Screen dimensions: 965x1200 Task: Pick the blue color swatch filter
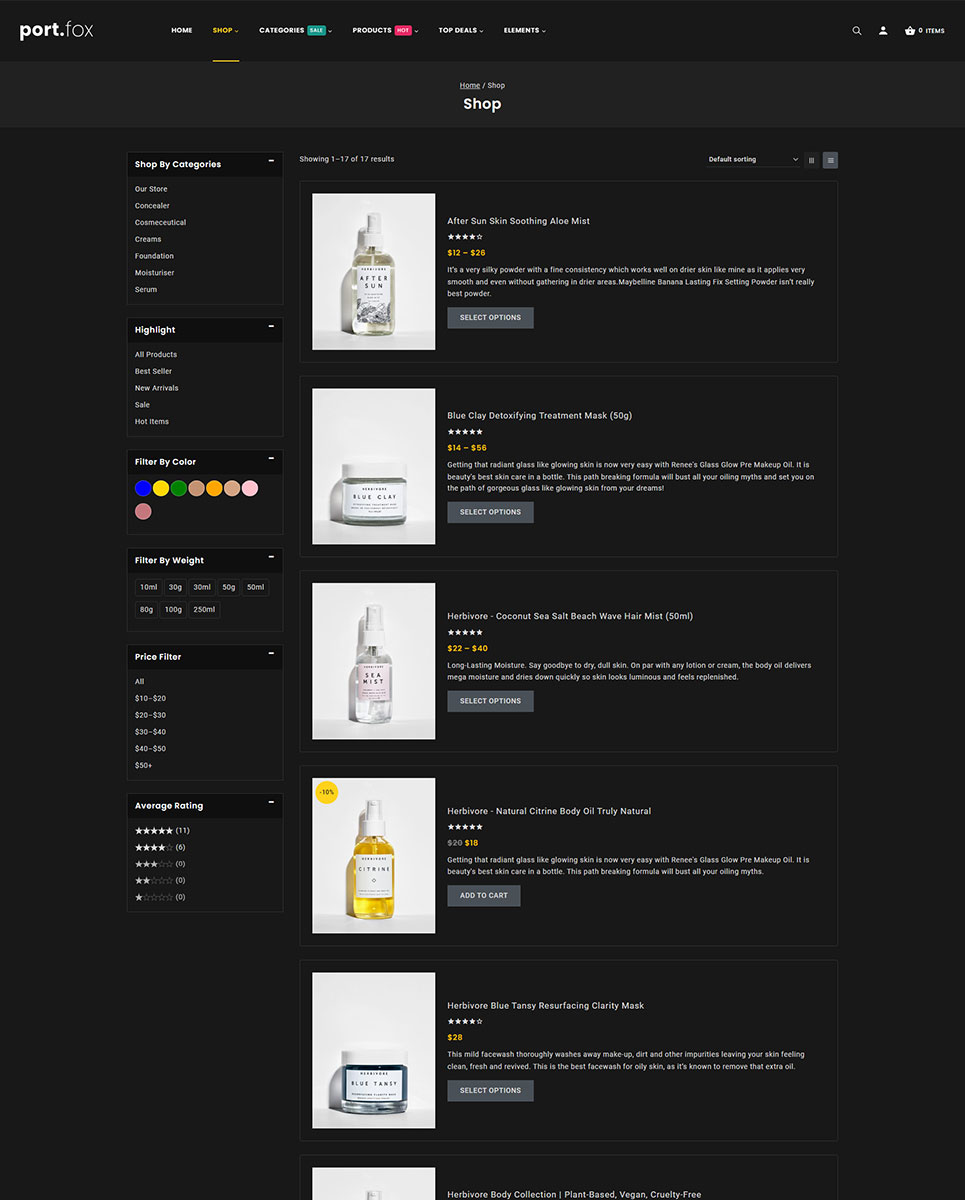click(x=143, y=488)
